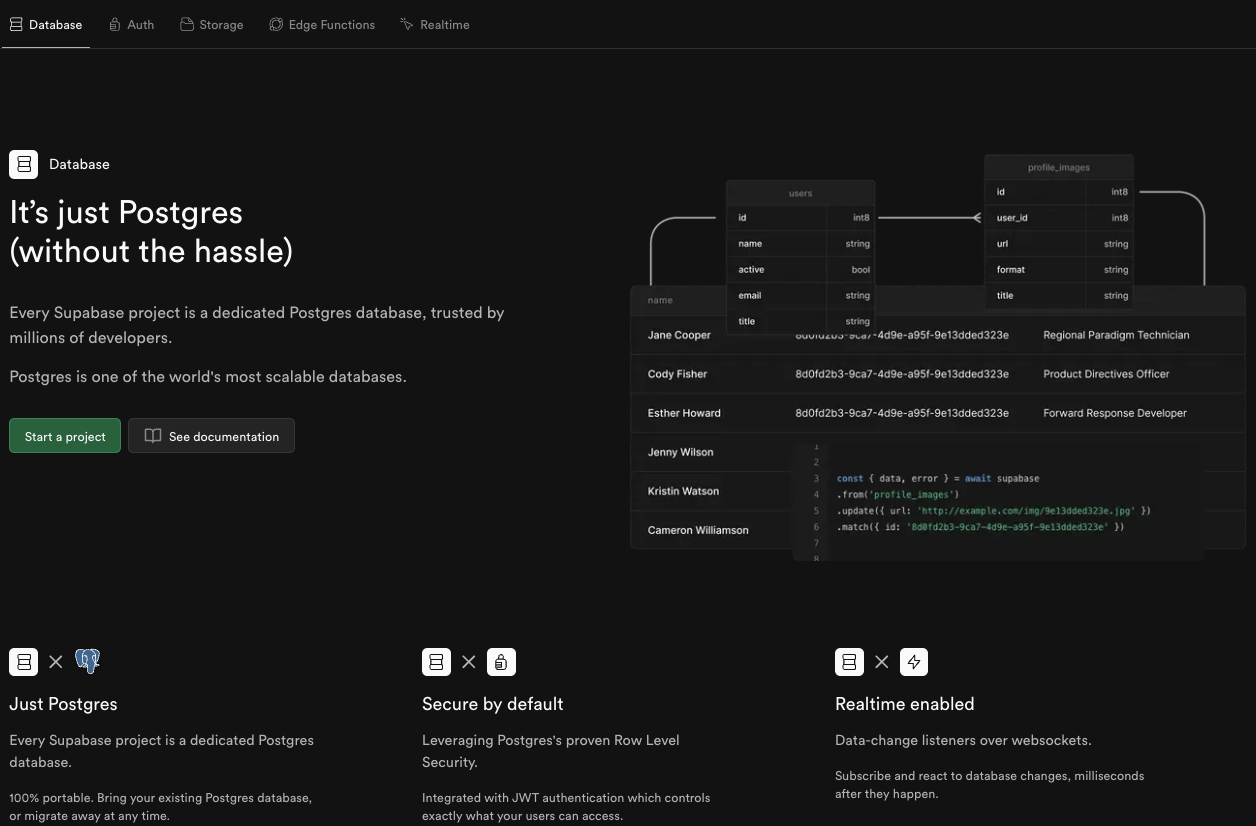Image resolution: width=1256 pixels, height=826 pixels.
Task: Click the .update code line
Action: (994, 510)
